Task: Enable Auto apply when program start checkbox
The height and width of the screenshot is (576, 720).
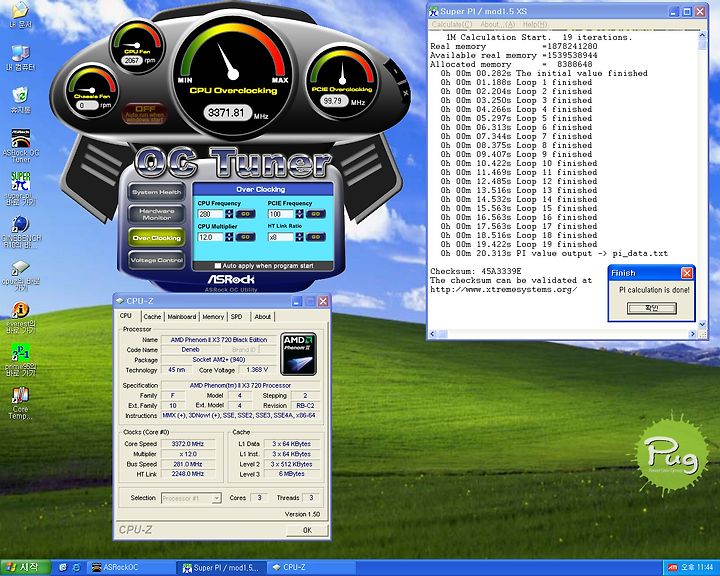Action: point(218,265)
